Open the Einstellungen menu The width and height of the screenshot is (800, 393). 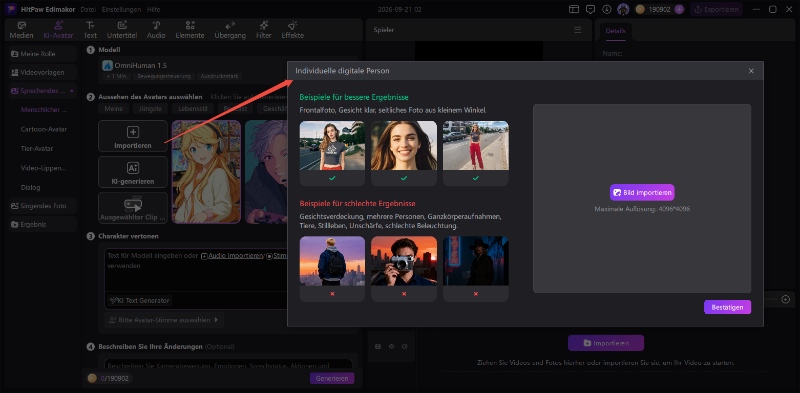point(121,9)
